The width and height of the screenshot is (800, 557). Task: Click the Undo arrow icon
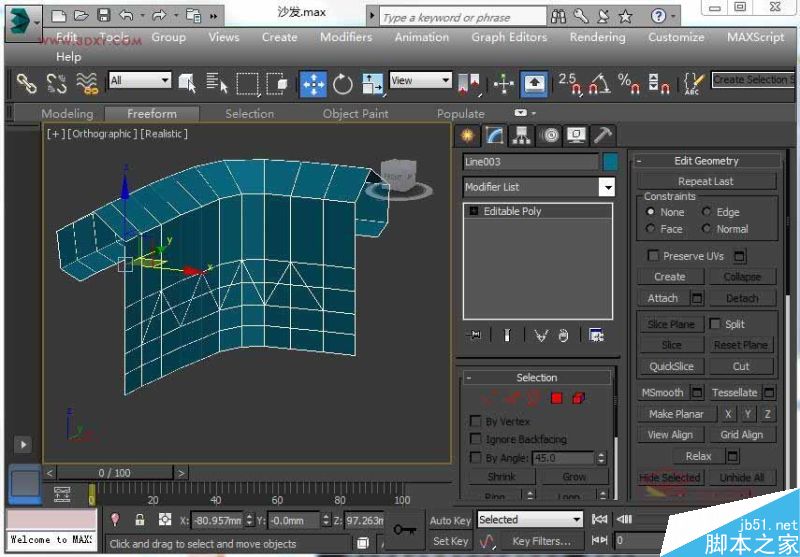pos(127,16)
